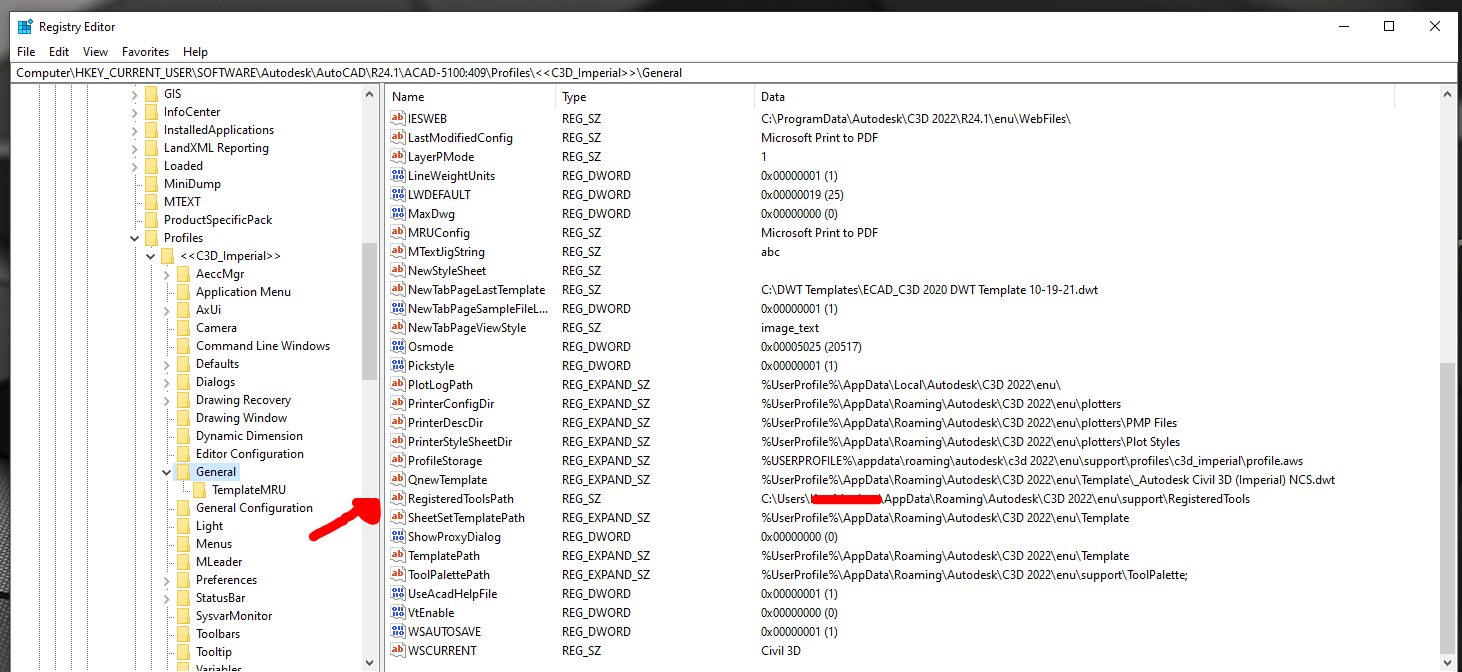1462x672 pixels.
Task: Click the REG_EXPAND_SZ icon beside PlotLogPath
Action: pos(395,384)
